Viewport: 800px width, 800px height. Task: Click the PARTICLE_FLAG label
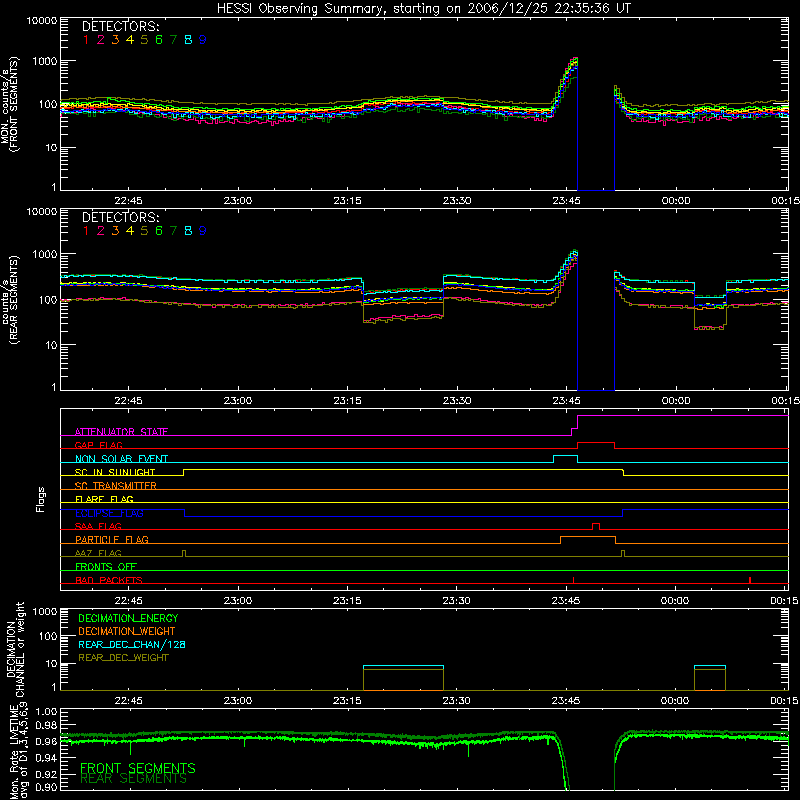coord(112,539)
